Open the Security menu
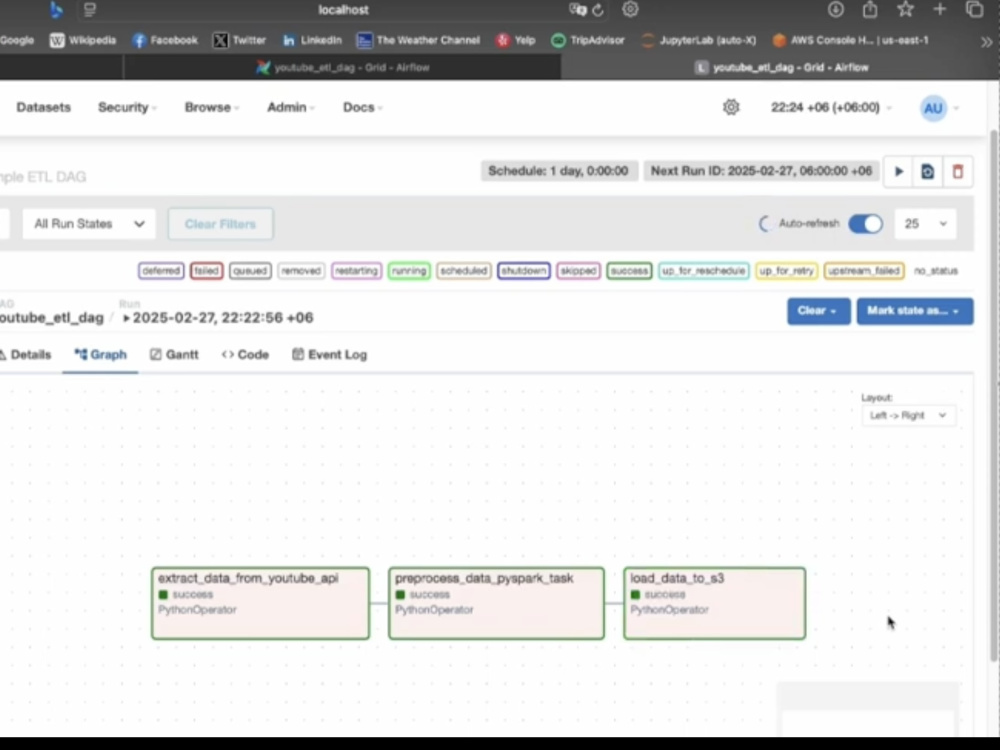Image resolution: width=1000 pixels, height=750 pixels. coord(127,107)
